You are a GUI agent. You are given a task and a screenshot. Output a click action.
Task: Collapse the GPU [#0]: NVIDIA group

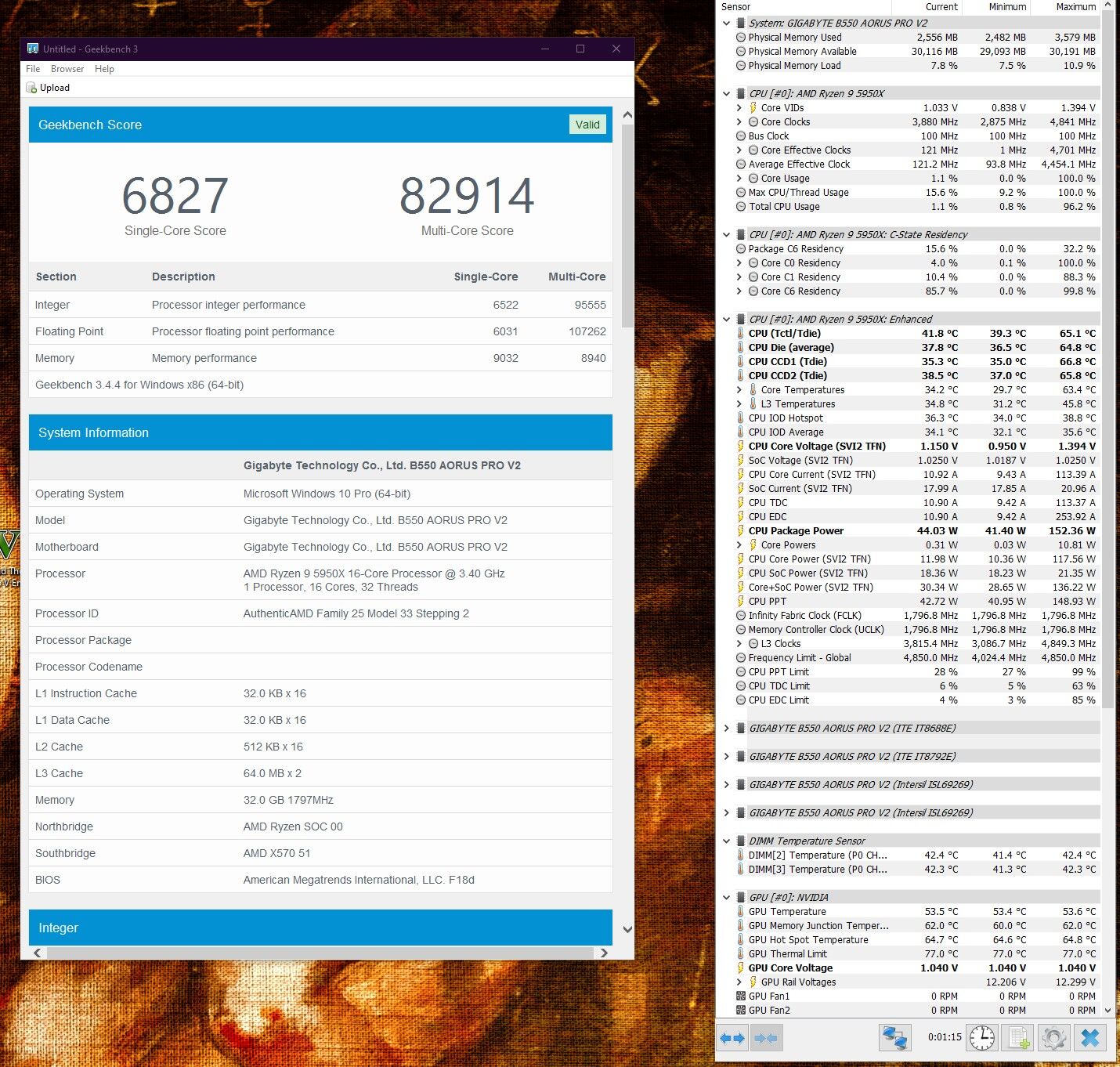coord(726,897)
